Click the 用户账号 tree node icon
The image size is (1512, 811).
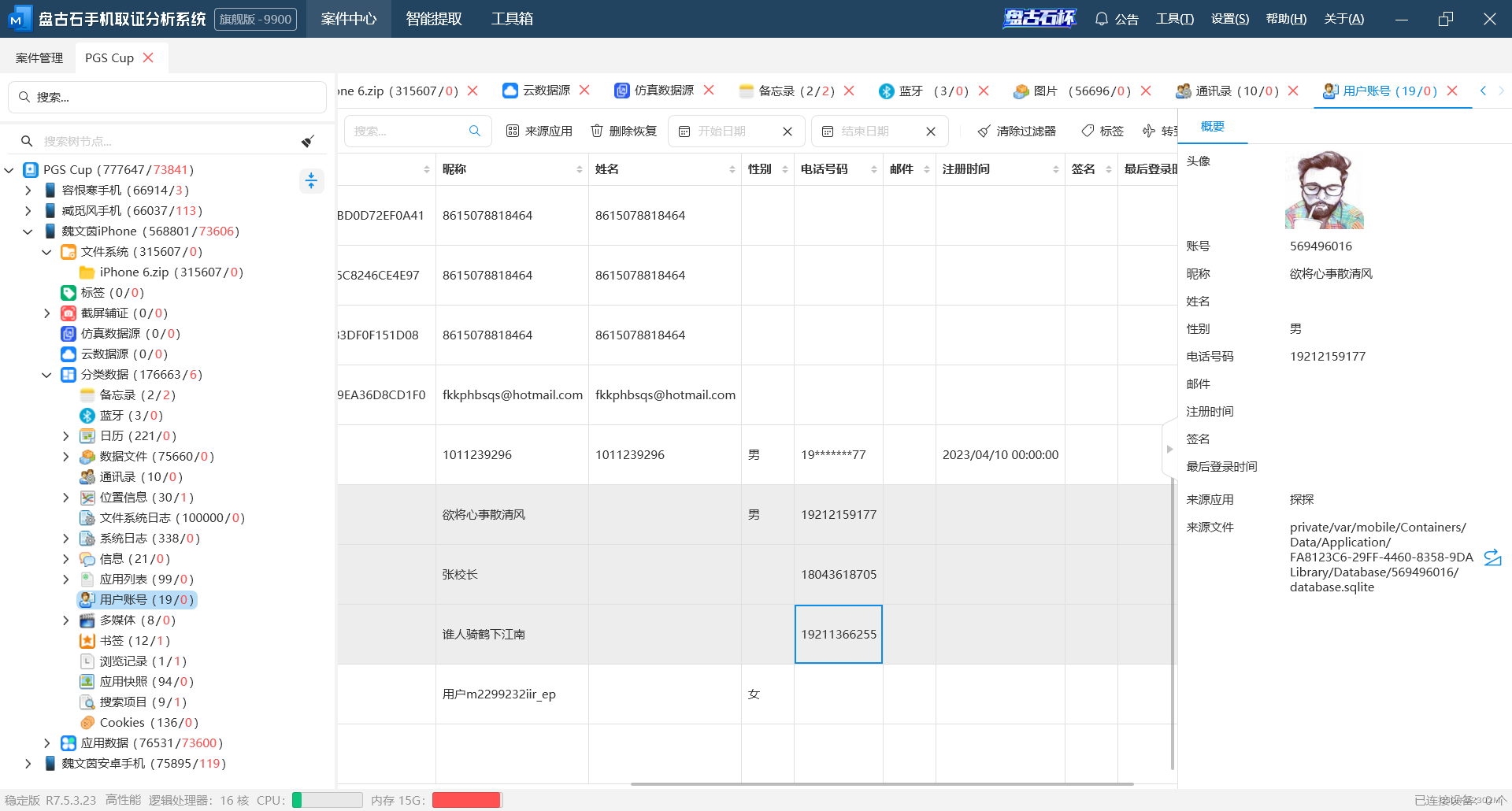[x=87, y=599]
